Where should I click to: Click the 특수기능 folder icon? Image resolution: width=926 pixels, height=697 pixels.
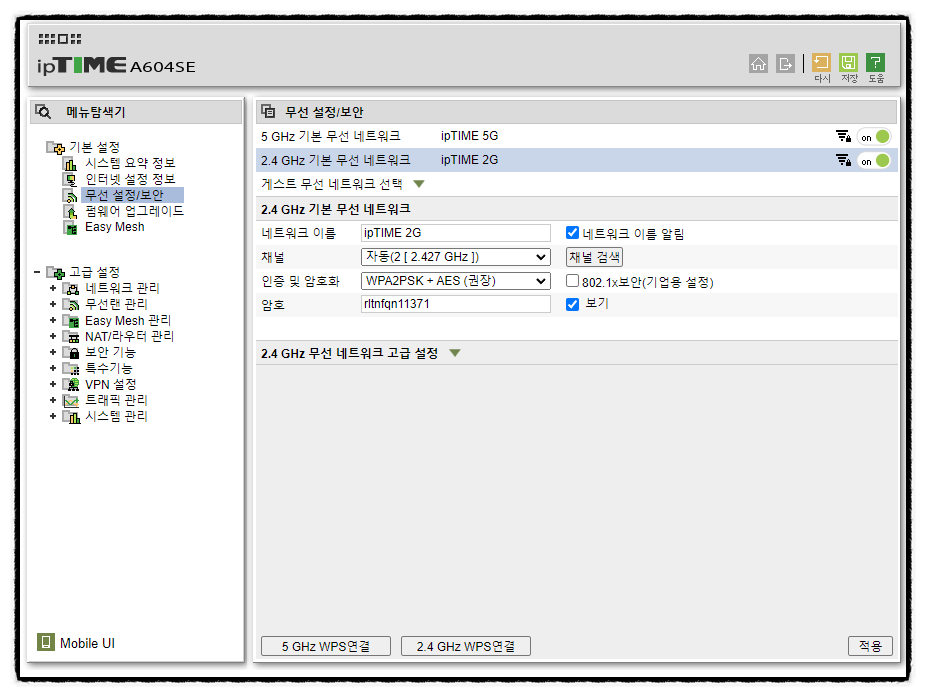click(x=71, y=369)
